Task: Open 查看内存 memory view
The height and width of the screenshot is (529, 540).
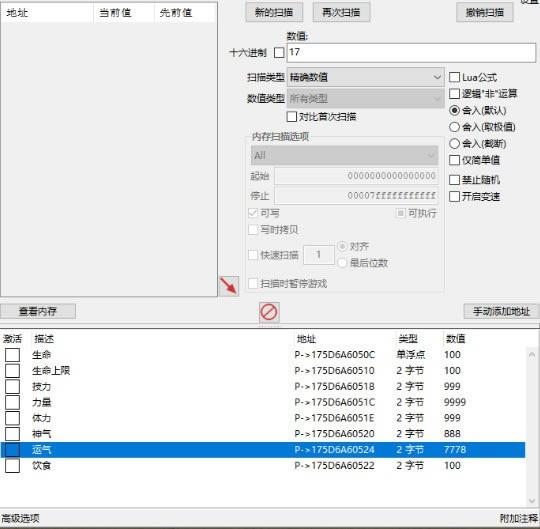Action: click(38, 311)
